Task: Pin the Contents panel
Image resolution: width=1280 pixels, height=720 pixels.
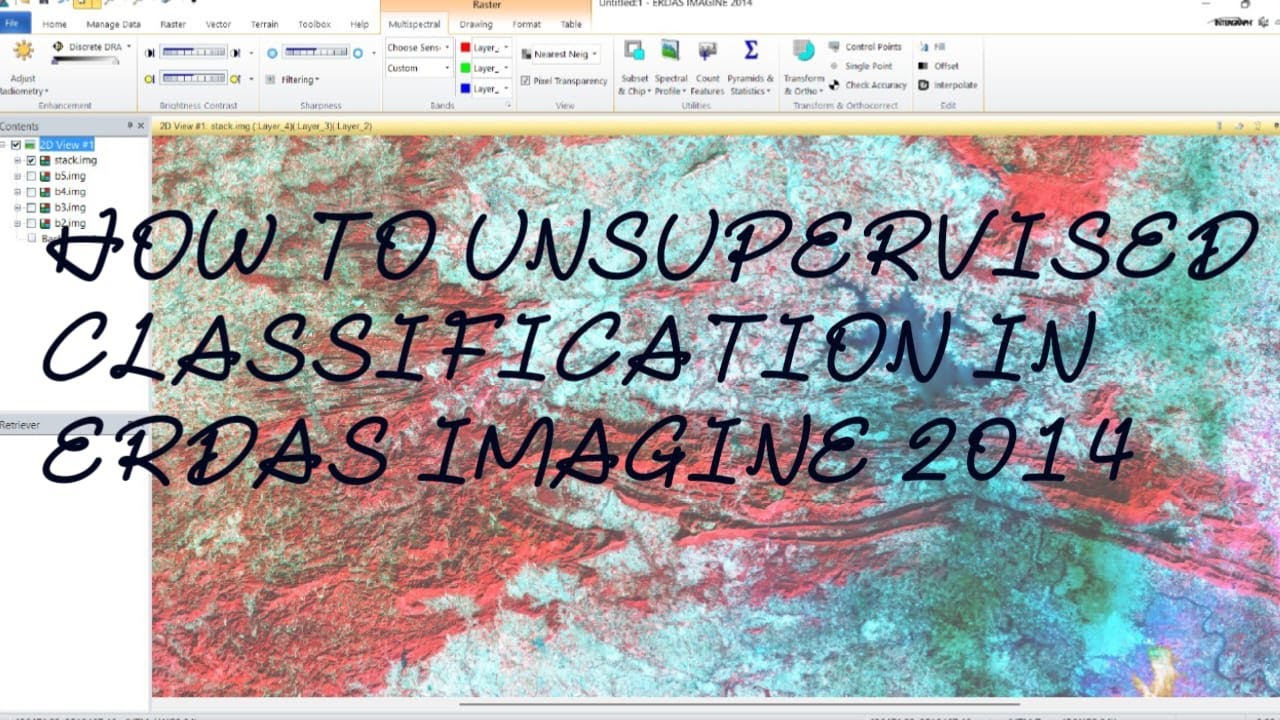Action: tap(130, 126)
